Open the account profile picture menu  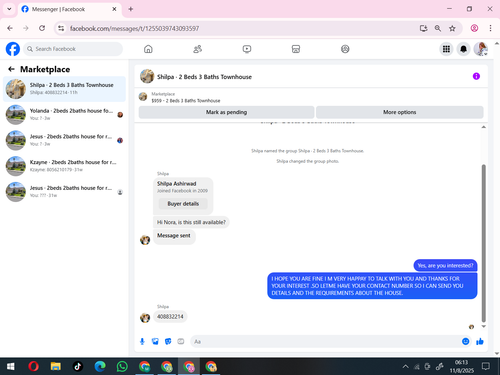click(481, 49)
